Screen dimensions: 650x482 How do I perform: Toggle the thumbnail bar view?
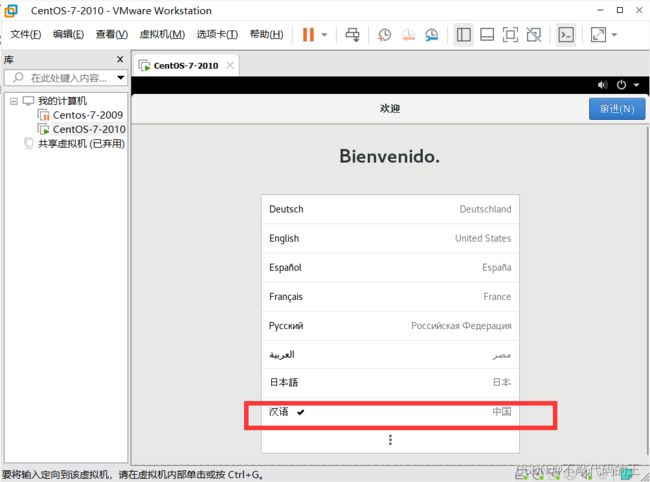pos(487,35)
